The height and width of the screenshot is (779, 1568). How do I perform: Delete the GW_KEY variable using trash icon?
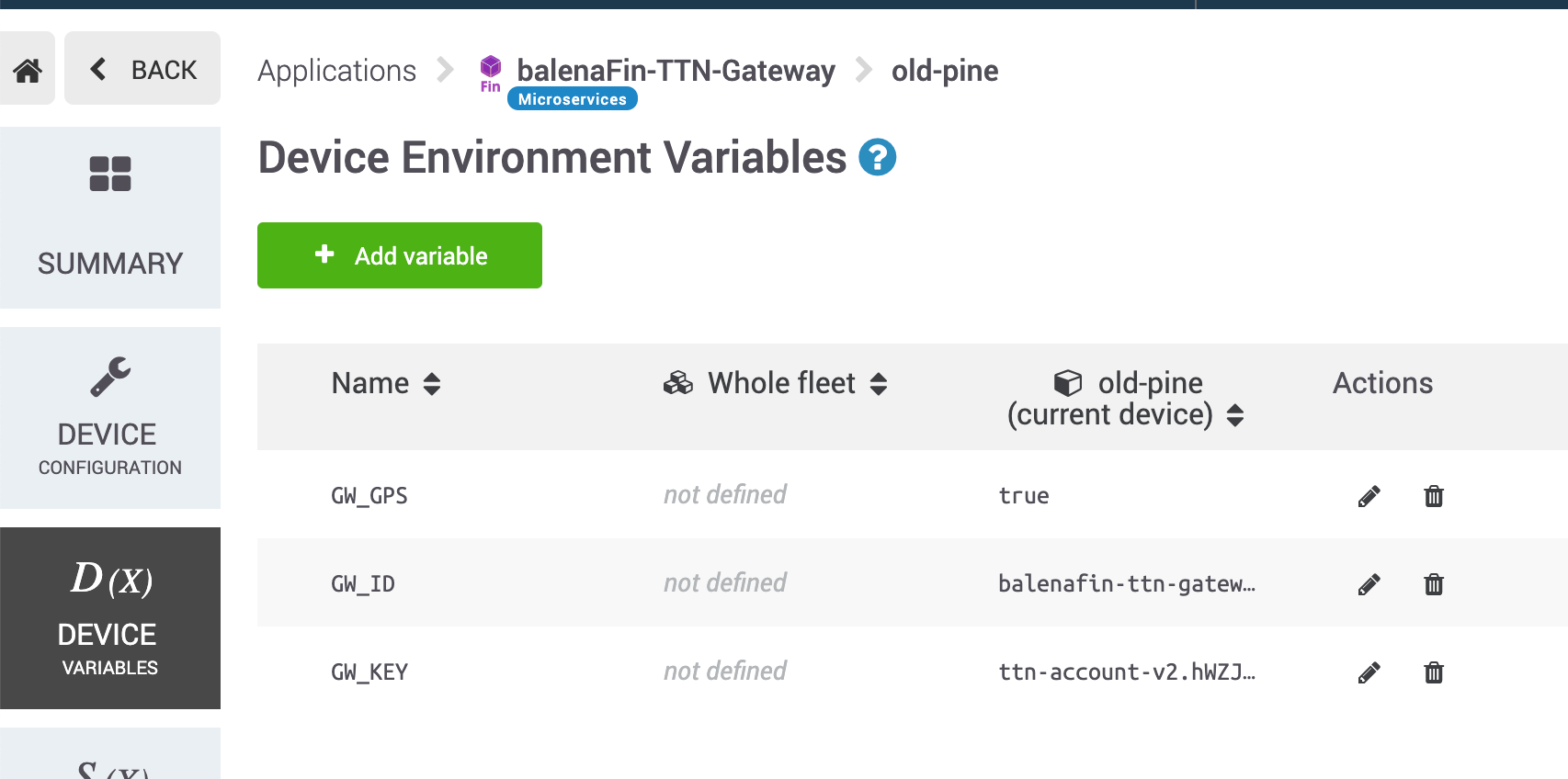tap(1433, 672)
